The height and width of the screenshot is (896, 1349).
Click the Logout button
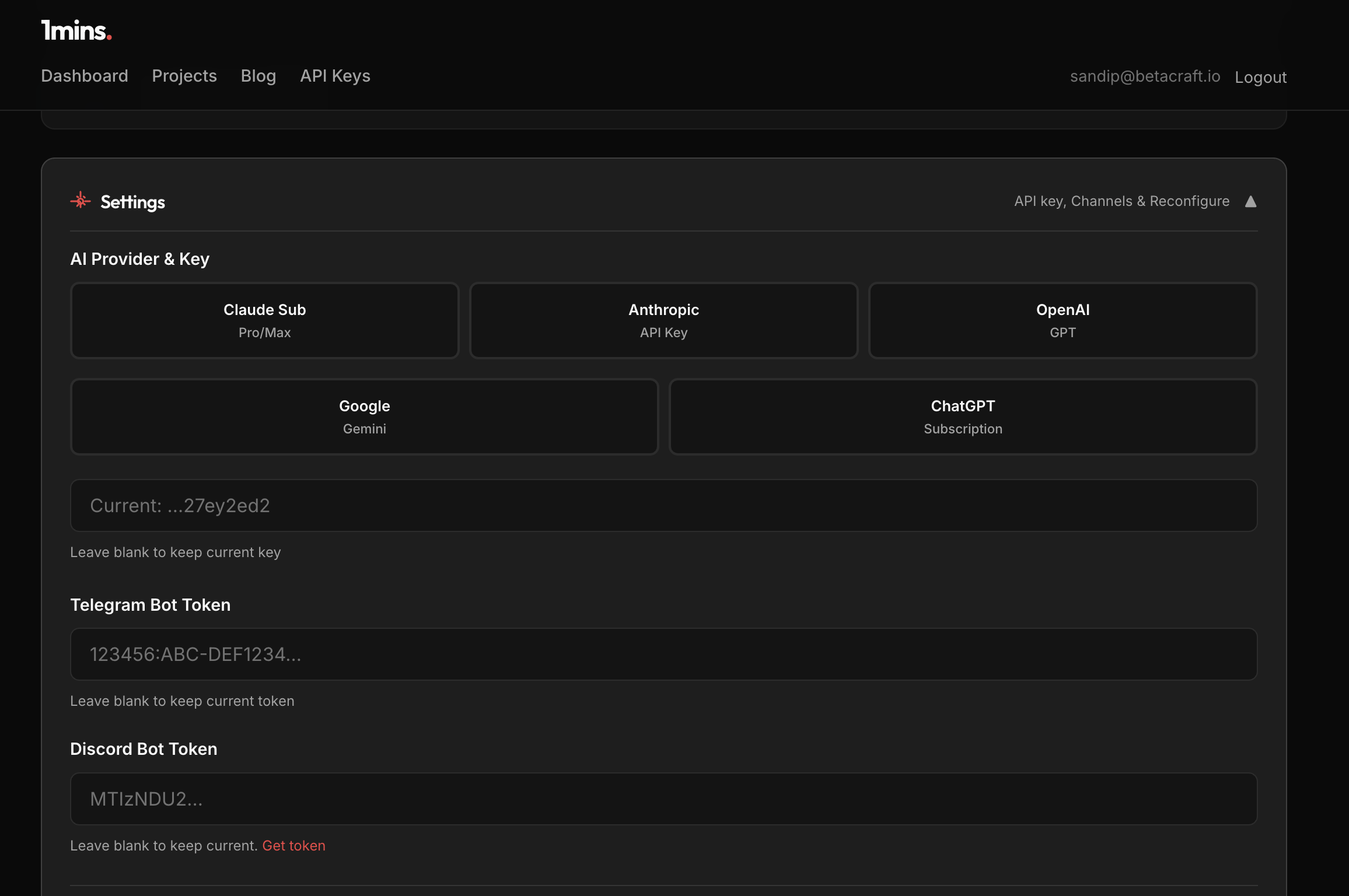(1260, 77)
